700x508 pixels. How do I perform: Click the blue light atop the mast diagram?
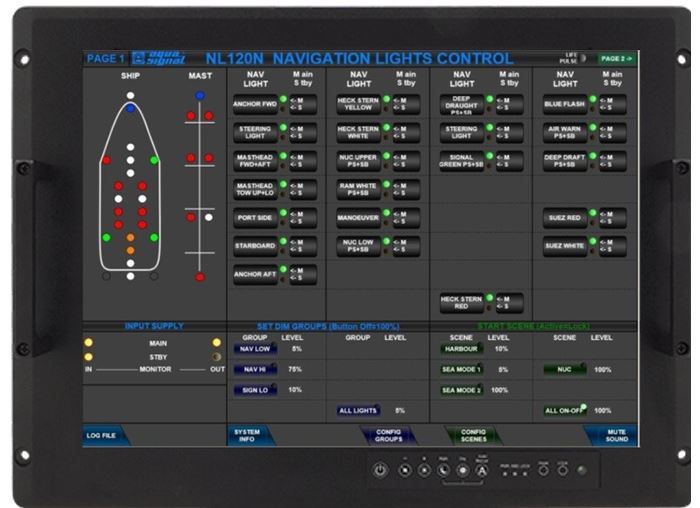point(200,96)
